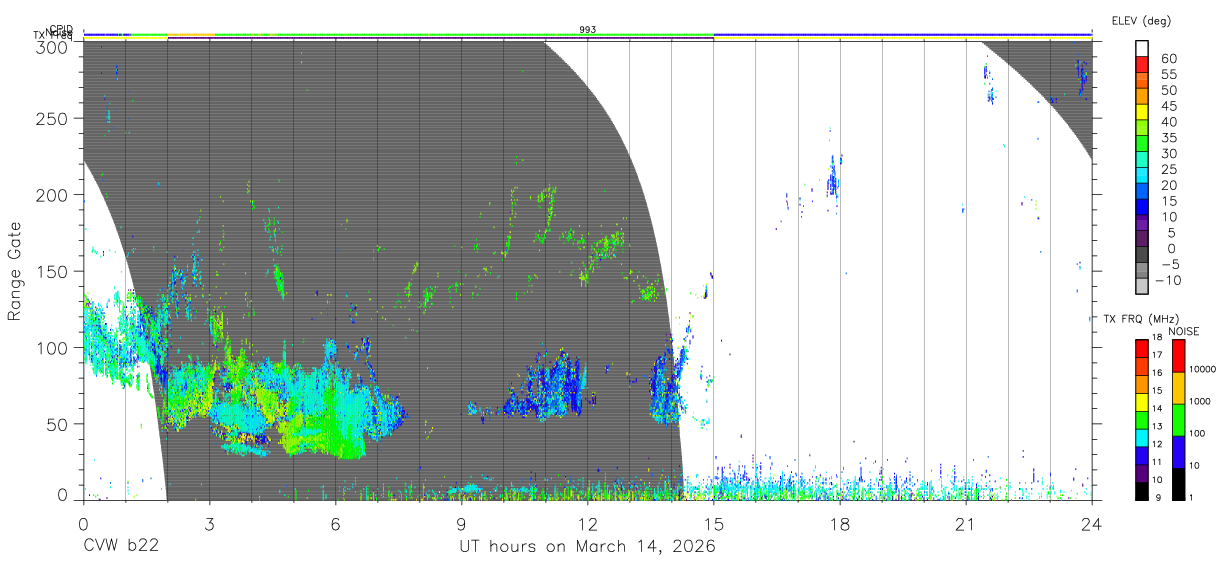Click the "10000" label on the NOISE legend

tap(1204, 369)
